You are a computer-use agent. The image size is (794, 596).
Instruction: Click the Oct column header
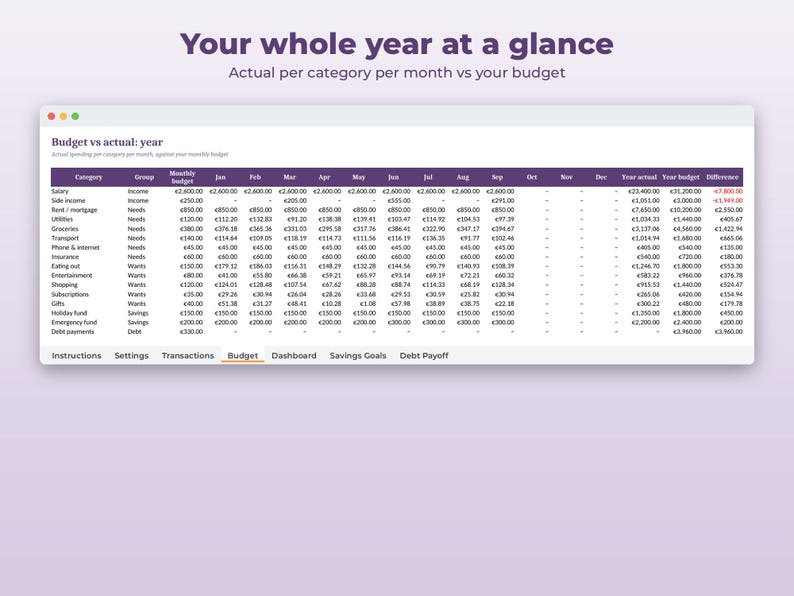click(x=532, y=177)
